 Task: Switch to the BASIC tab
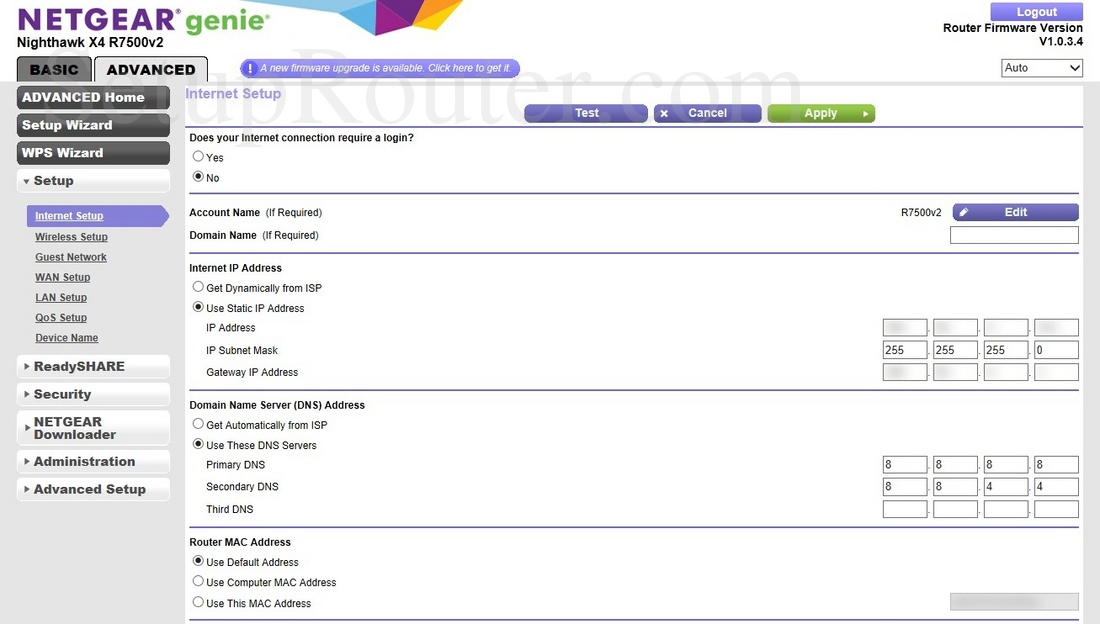(x=53, y=69)
